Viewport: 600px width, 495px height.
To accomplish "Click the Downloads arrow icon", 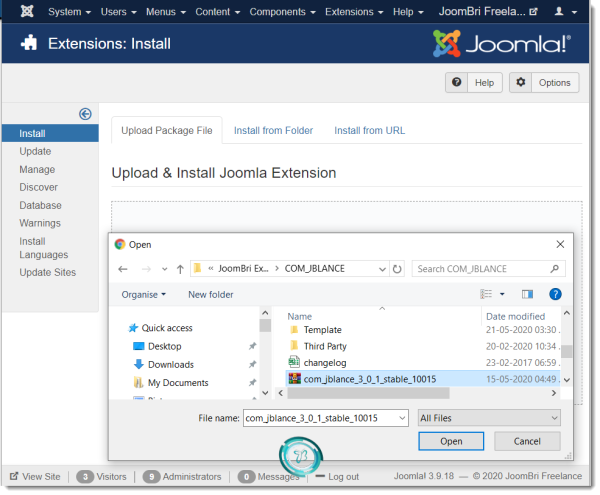I will pyautogui.click(x=139, y=364).
